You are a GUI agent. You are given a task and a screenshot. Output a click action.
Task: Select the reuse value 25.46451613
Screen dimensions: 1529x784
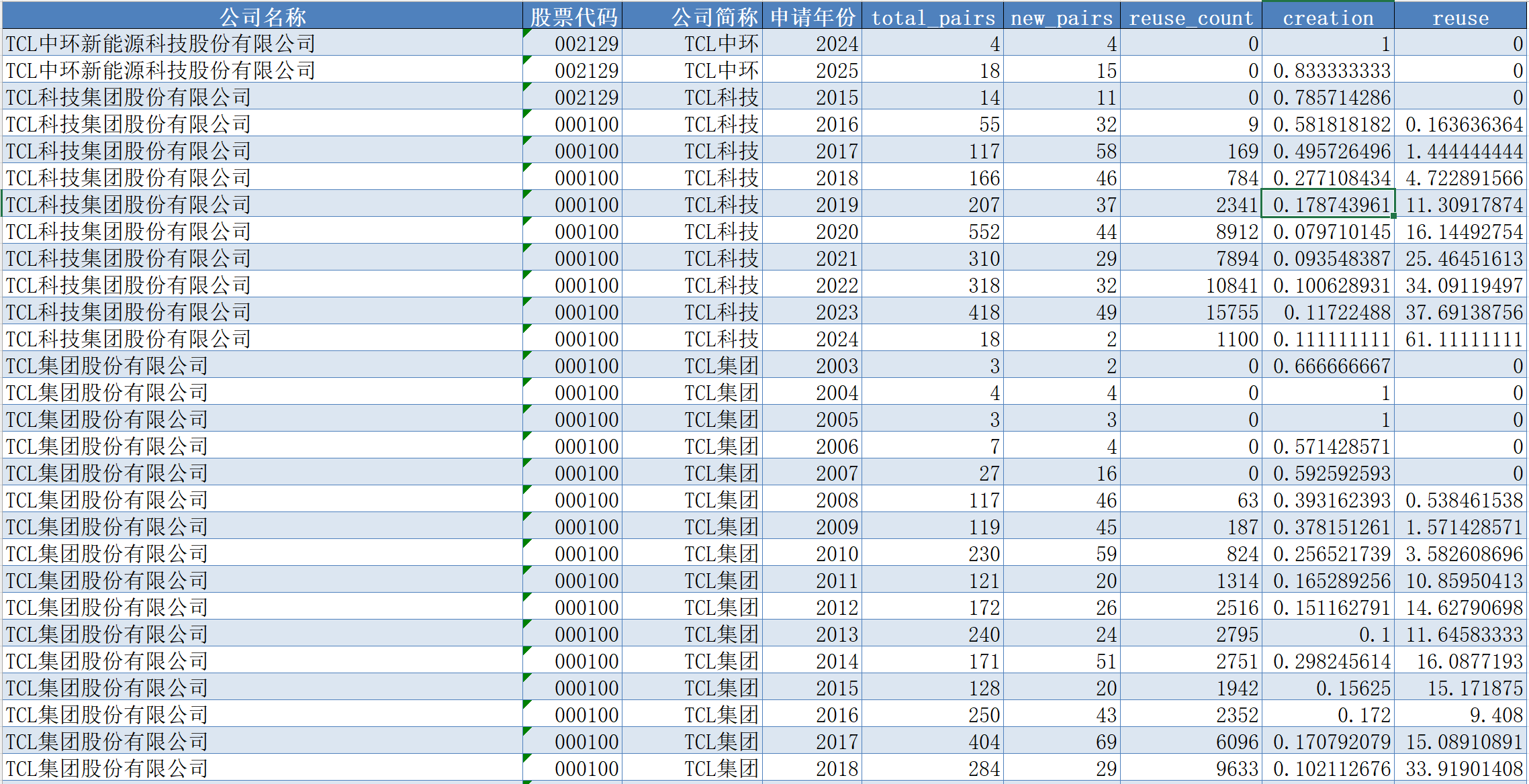point(1461,258)
